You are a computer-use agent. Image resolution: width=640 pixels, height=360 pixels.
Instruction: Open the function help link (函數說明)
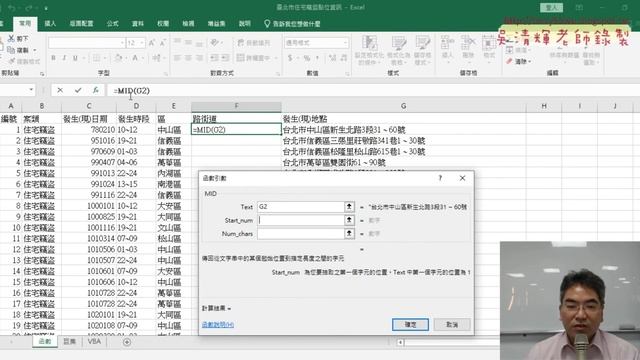tap(218, 324)
